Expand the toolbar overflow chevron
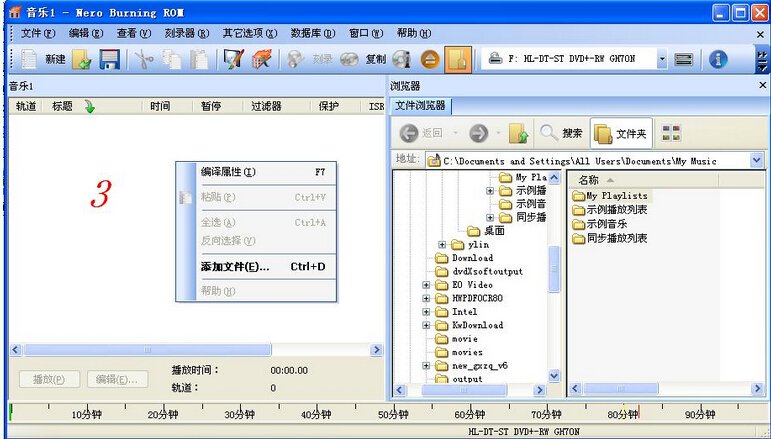This screenshot has width=771, height=439. [x=762, y=59]
